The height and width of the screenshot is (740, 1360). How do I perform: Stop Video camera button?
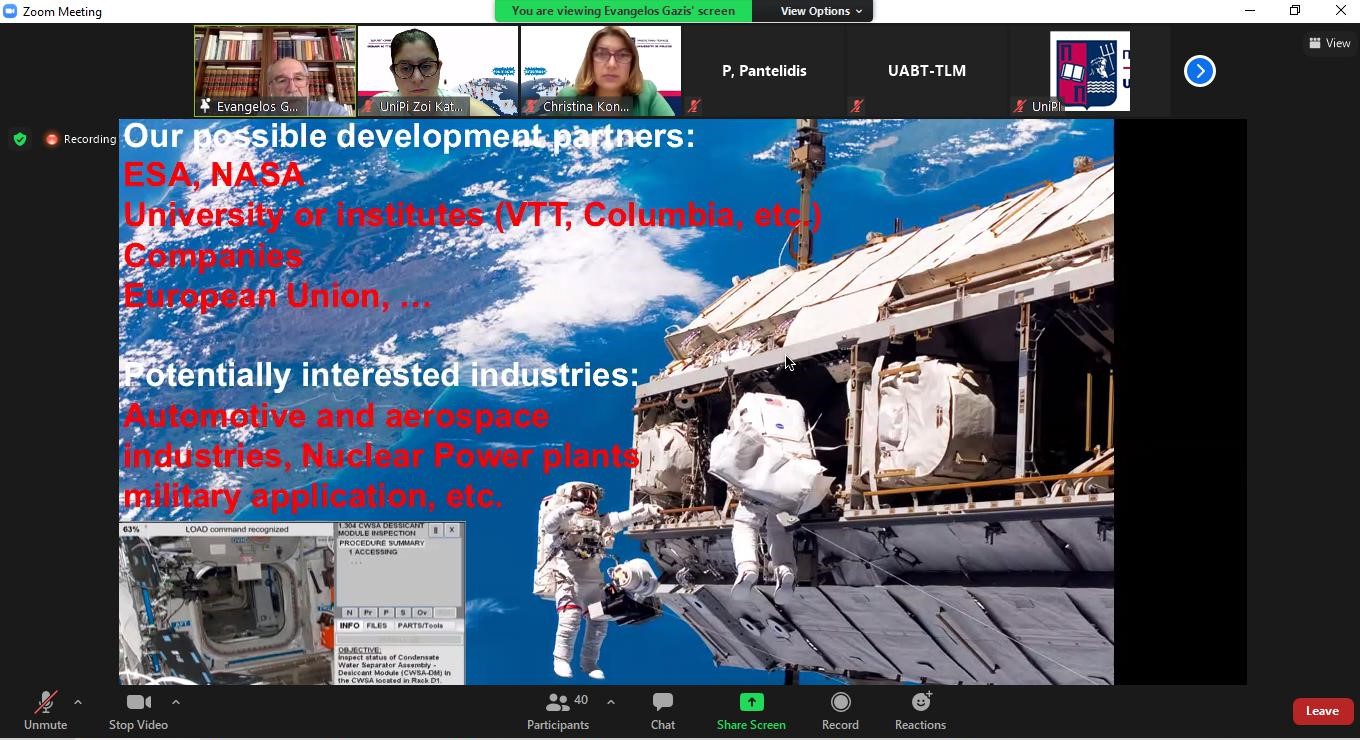[138, 711]
